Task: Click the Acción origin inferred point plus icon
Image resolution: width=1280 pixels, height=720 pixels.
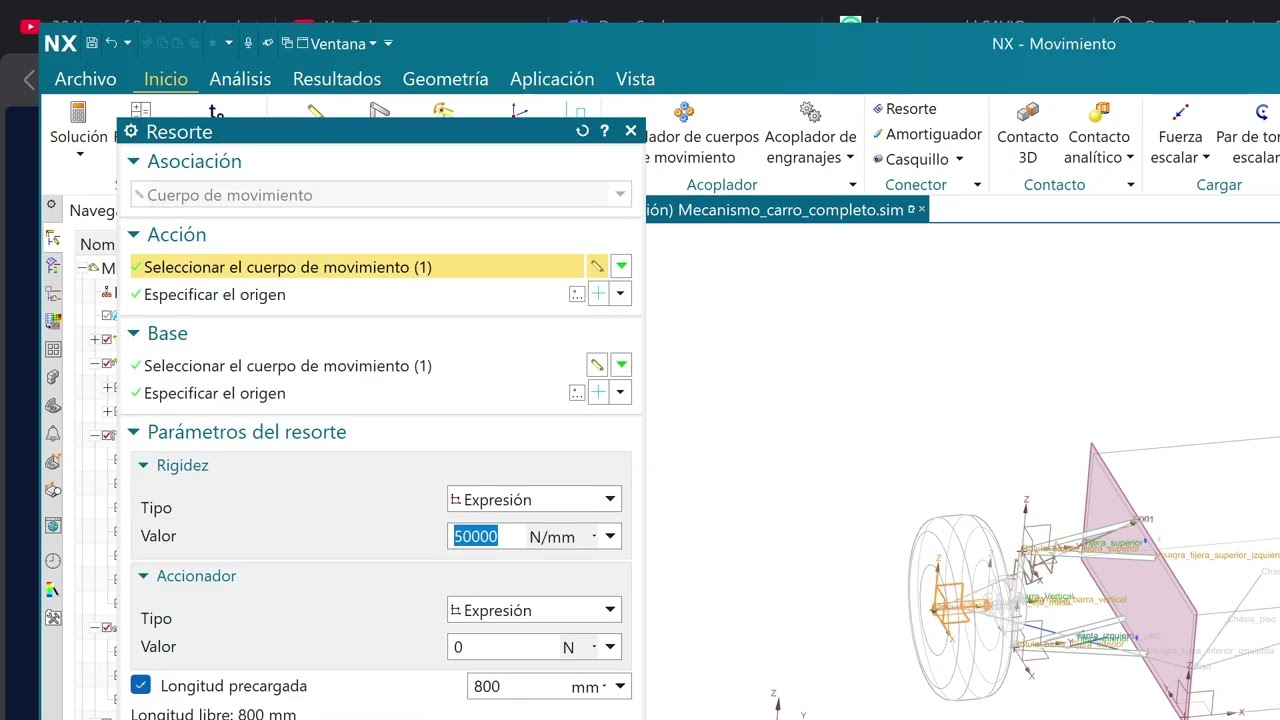Action: click(599, 294)
